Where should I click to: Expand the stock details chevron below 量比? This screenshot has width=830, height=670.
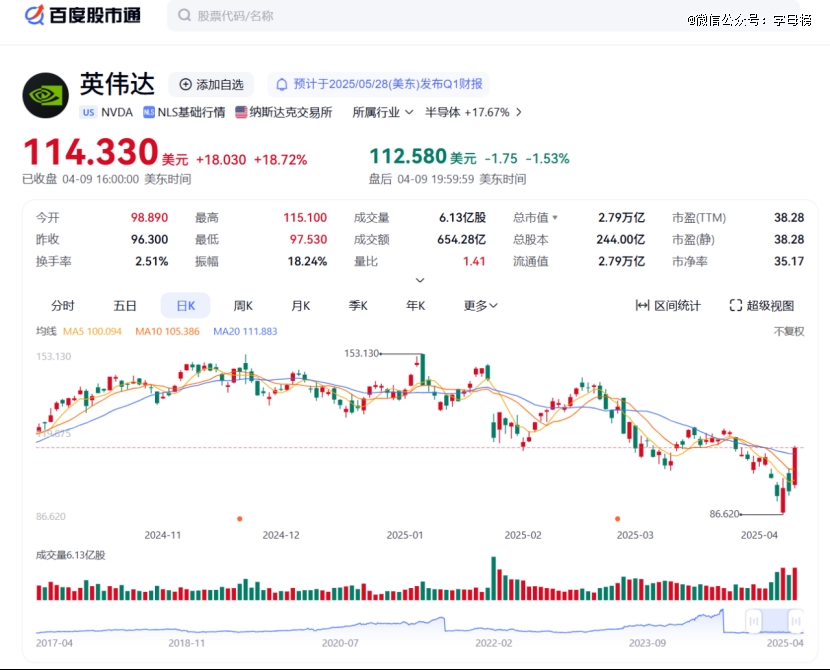tap(420, 281)
